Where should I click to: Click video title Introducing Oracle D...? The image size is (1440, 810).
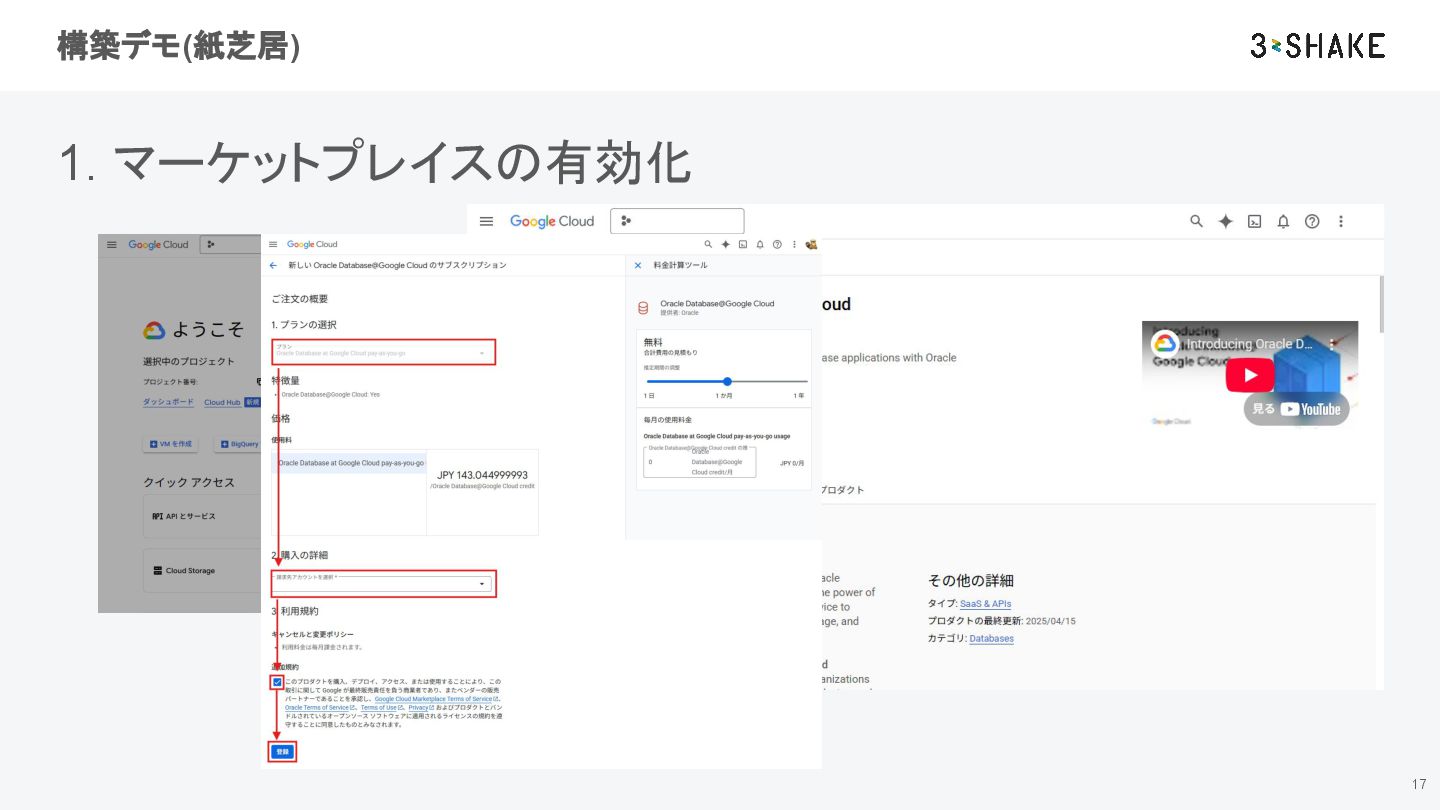[1250, 344]
